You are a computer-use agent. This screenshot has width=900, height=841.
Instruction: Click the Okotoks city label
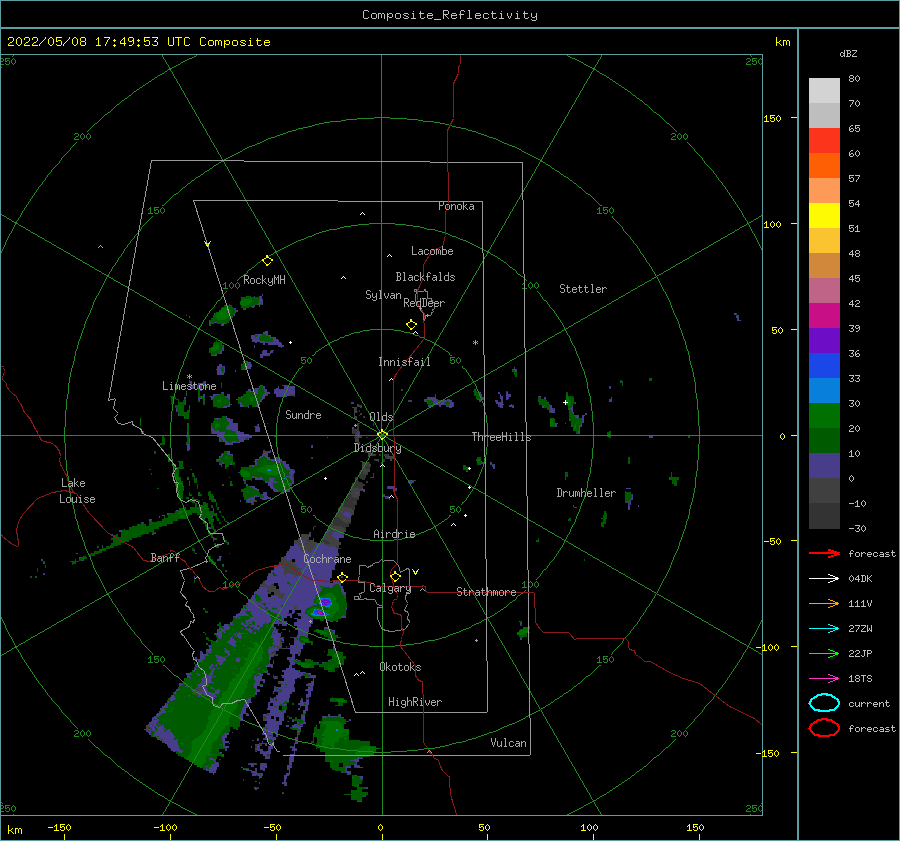point(400,667)
